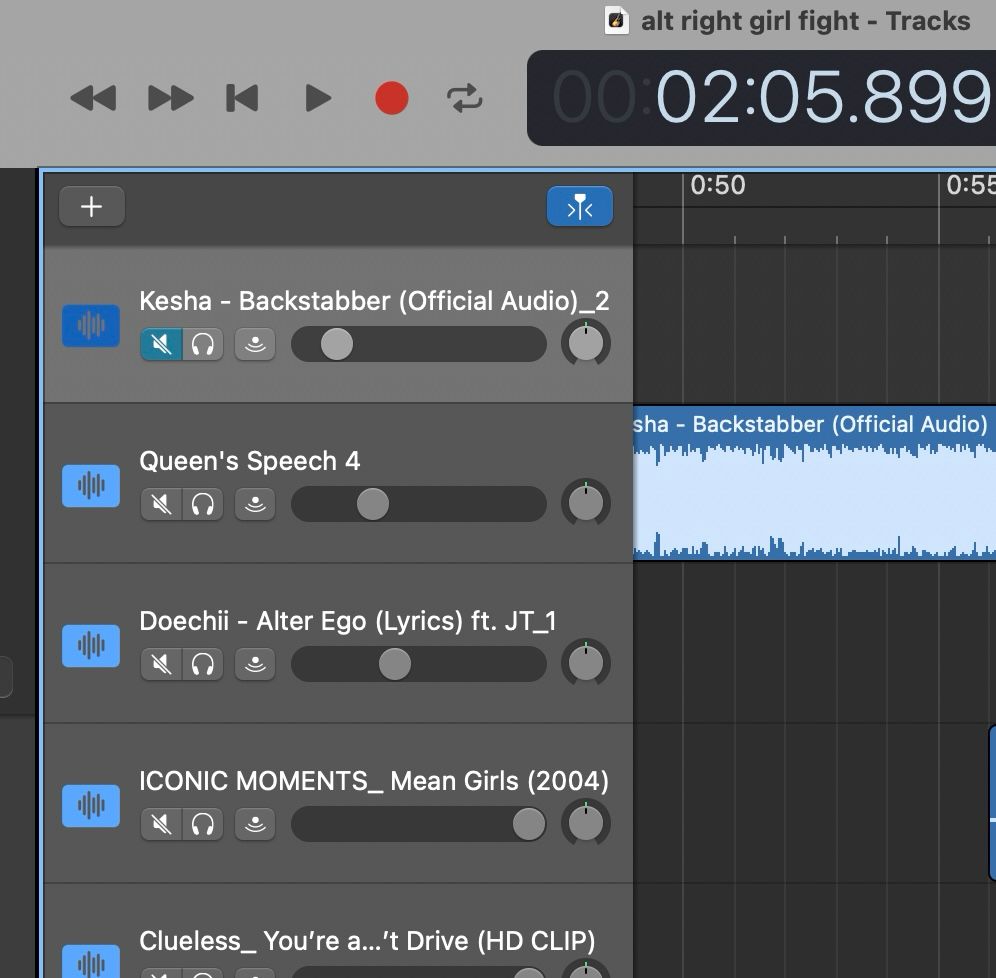Click volume slider of Doechii Alter Ego track
This screenshot has width=996, height=978.
[x=419, y=664]
